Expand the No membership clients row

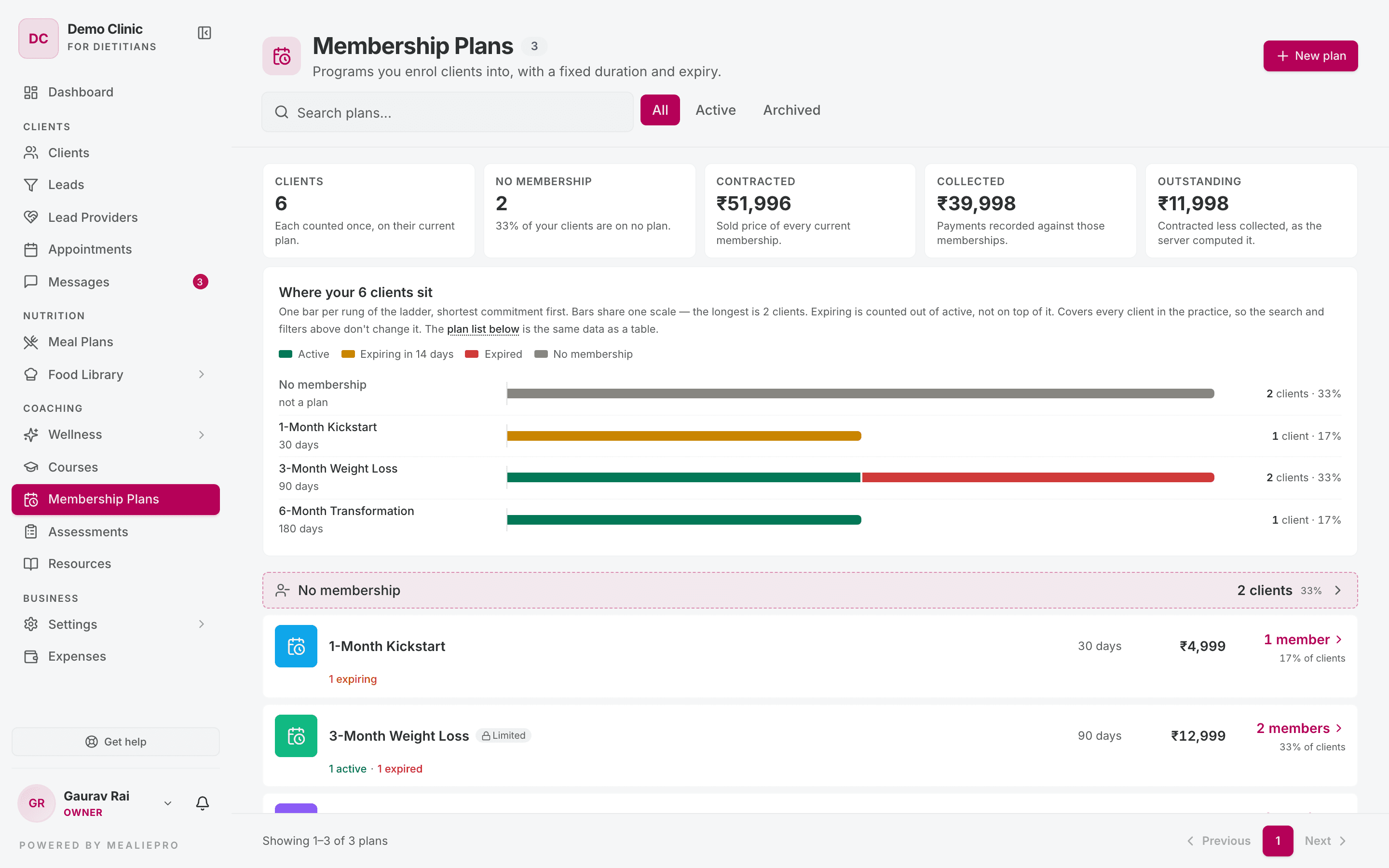click(810, 590)
